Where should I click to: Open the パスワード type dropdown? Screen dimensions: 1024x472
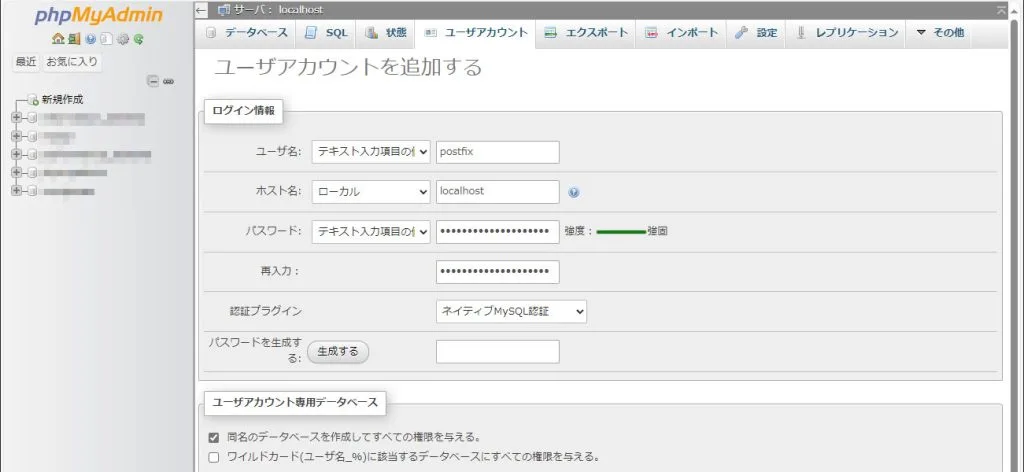(371, 231)
